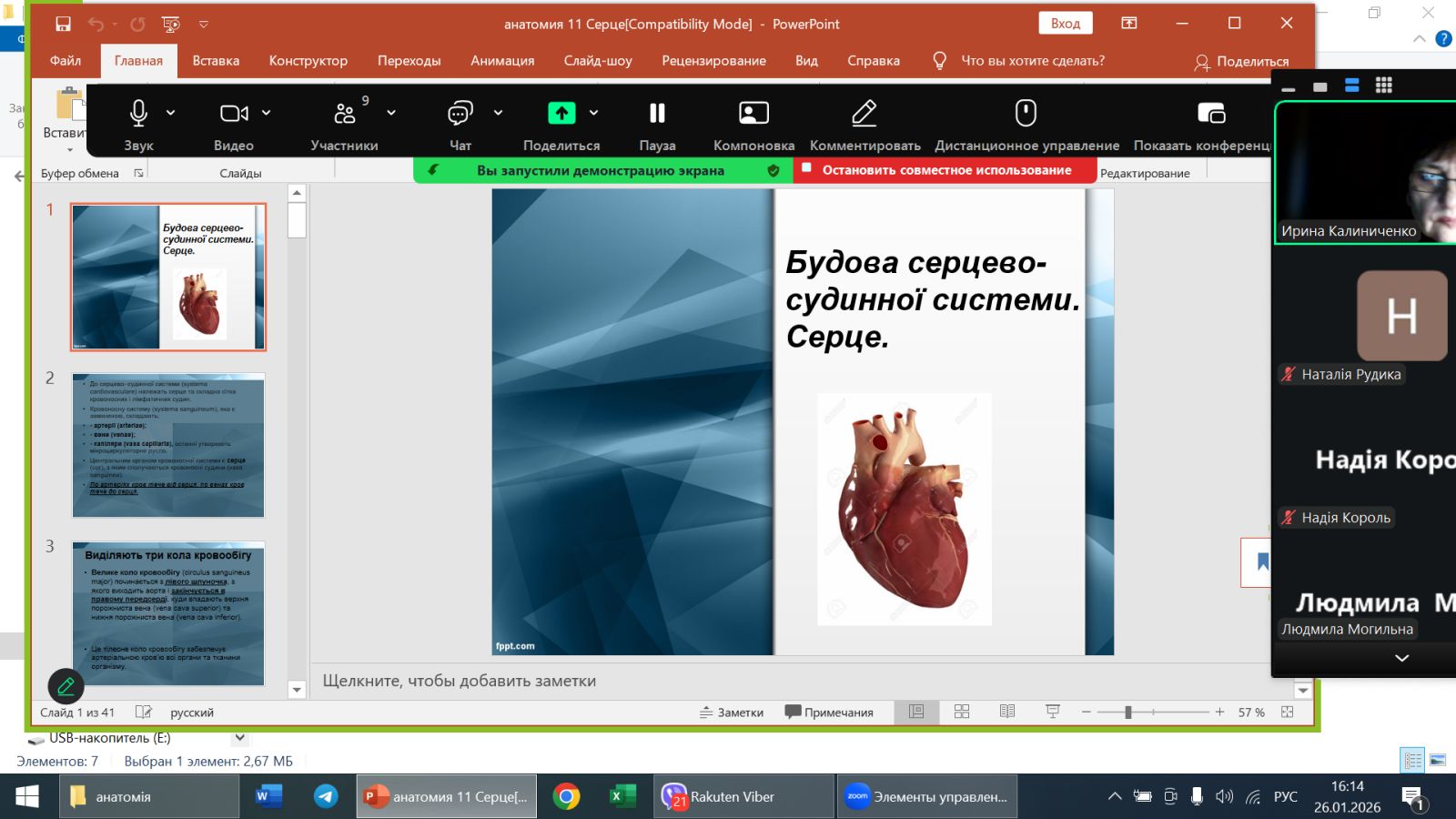Open the Zoom participants panel
The image size is (1456, 819).
click(x=344, y=114)
